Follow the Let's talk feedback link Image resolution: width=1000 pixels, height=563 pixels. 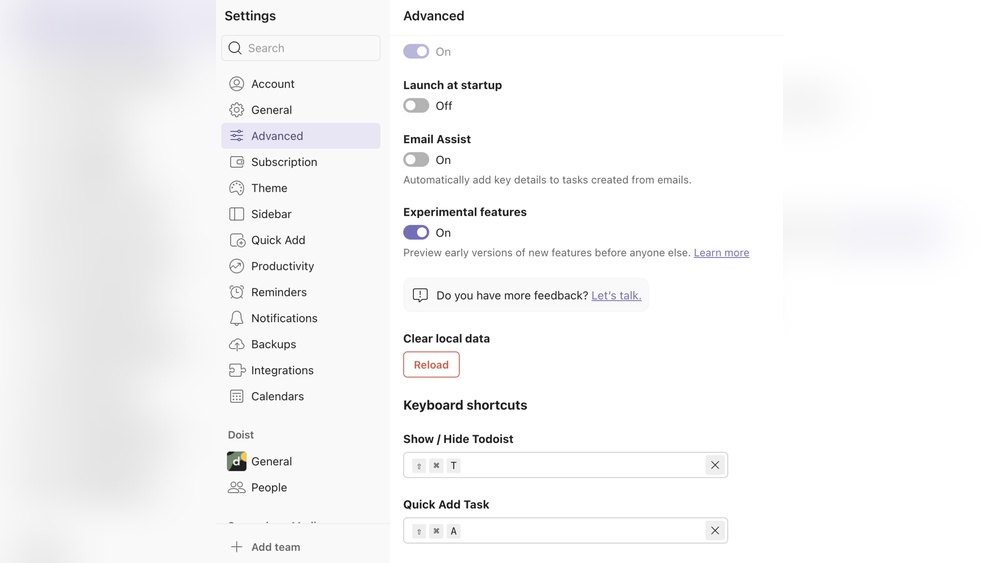pyautogui.click(x=616, y=295)
